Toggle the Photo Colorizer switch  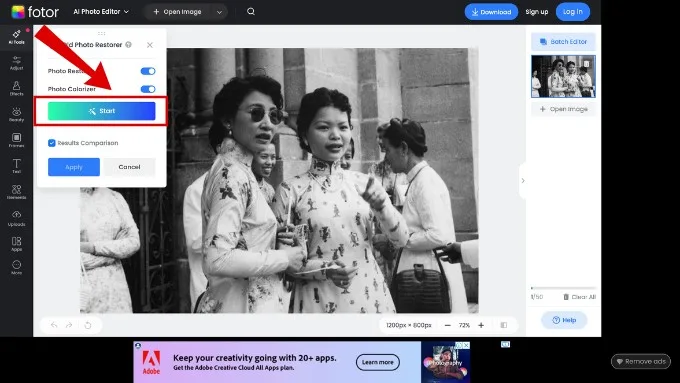pos(148,89)
